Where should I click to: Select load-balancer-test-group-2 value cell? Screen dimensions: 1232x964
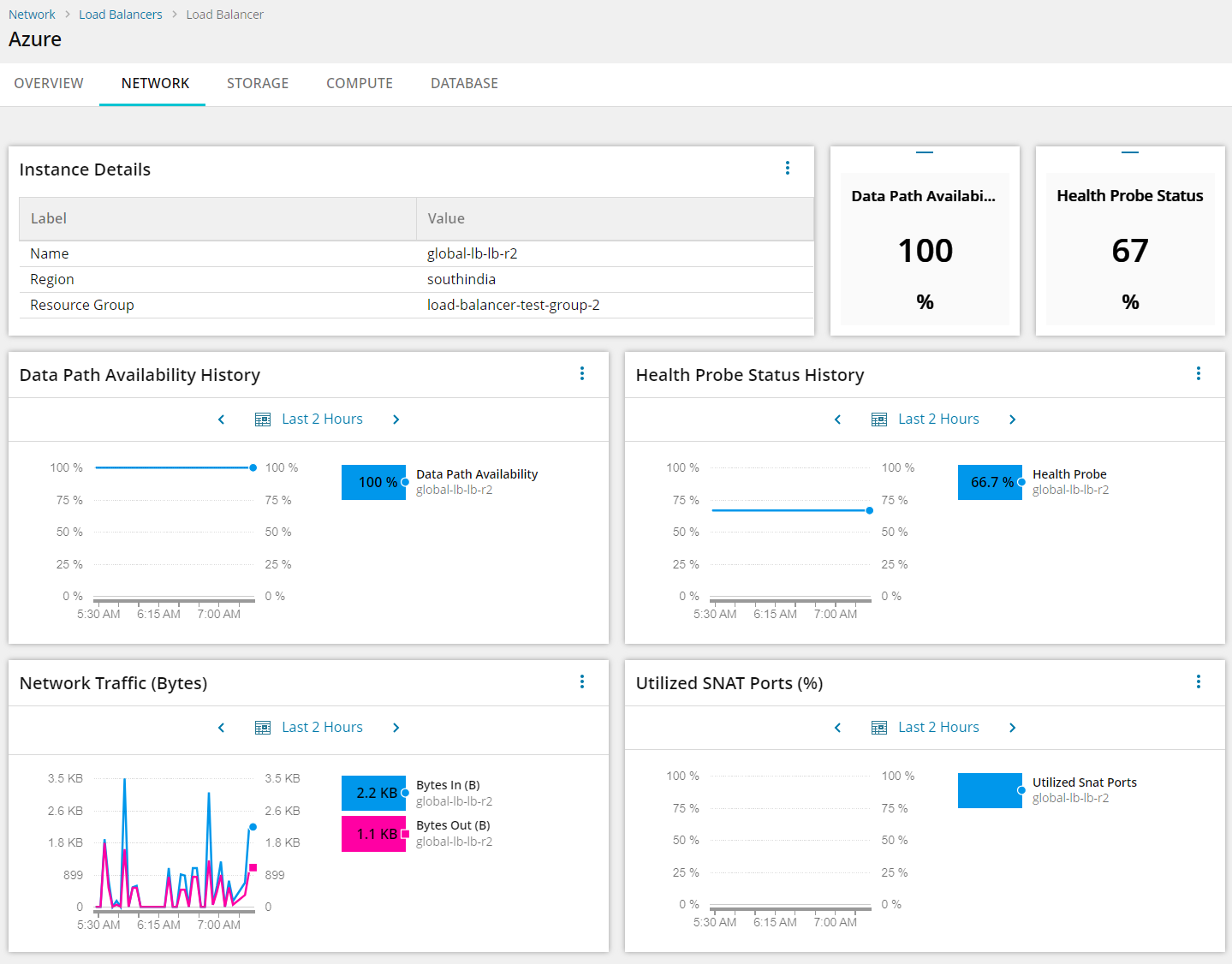pyautogui.click(x=616, y=305)
